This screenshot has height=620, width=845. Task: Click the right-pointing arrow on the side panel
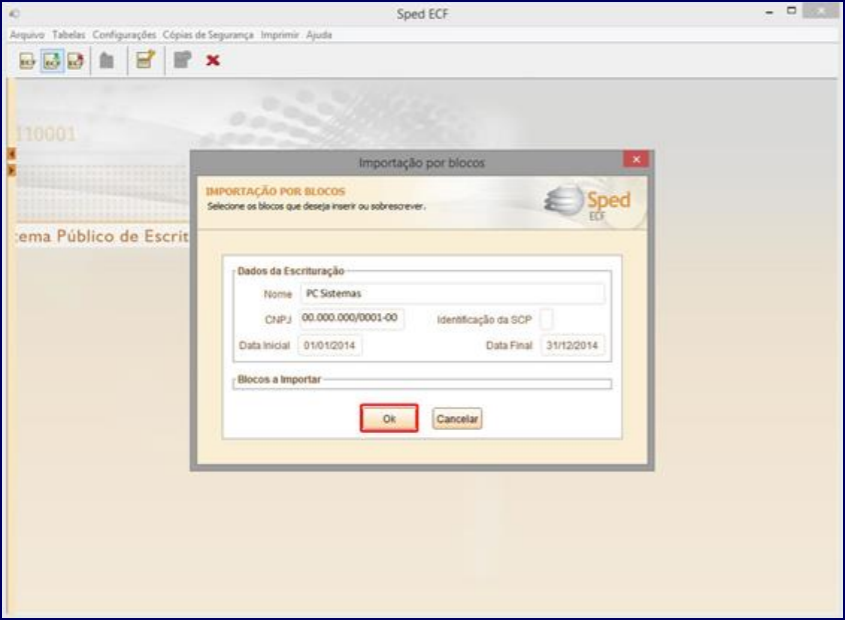tap(11, 170)
